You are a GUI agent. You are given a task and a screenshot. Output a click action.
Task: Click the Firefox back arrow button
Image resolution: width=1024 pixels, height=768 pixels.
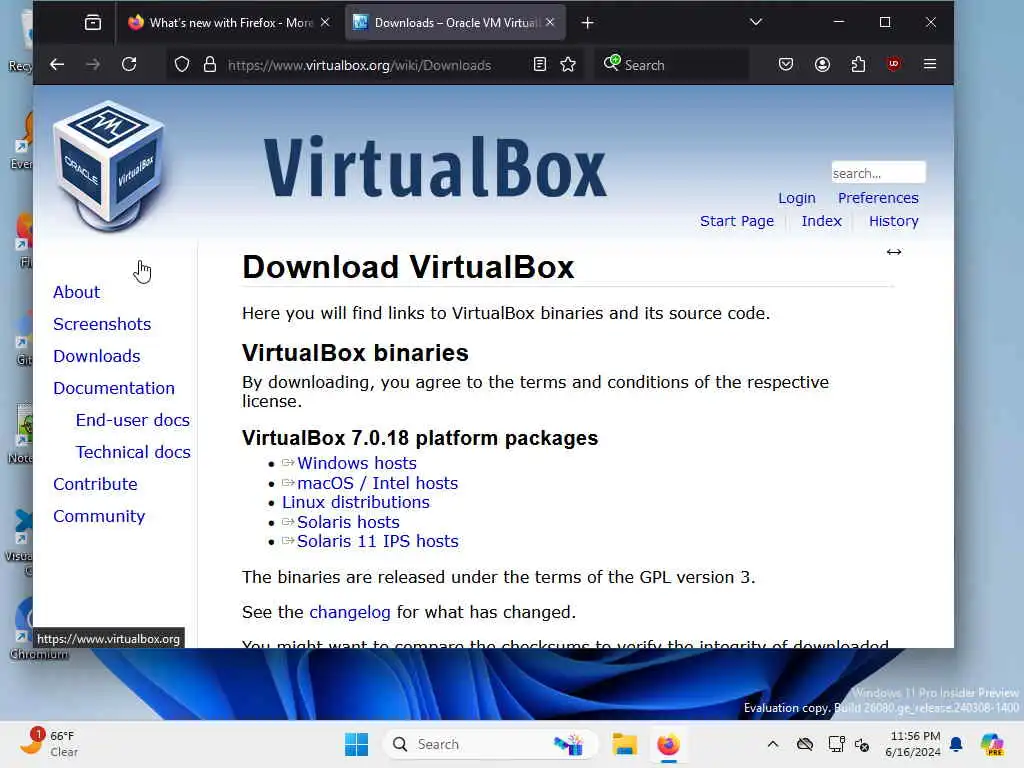click(x=57, y=64)
